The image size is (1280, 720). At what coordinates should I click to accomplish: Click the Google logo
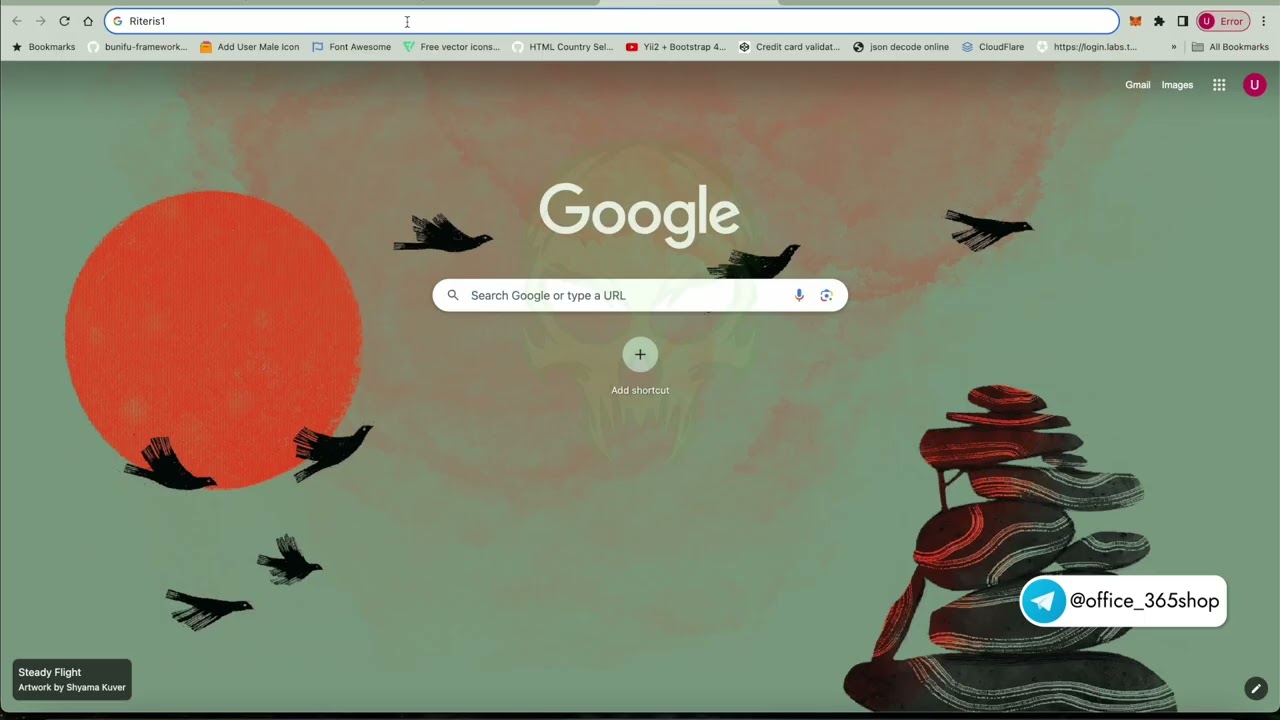click(640, 214)
